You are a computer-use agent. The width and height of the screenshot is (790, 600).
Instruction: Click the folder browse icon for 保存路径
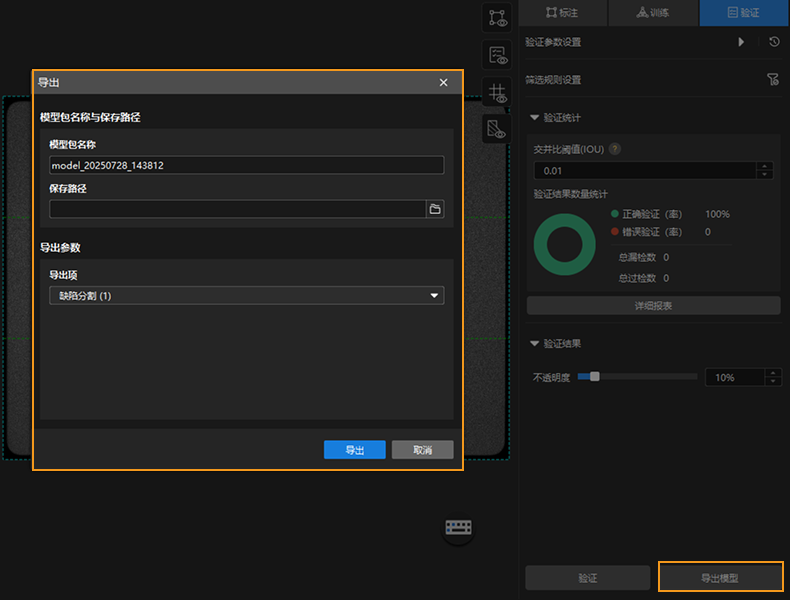(x=435, y=209)
